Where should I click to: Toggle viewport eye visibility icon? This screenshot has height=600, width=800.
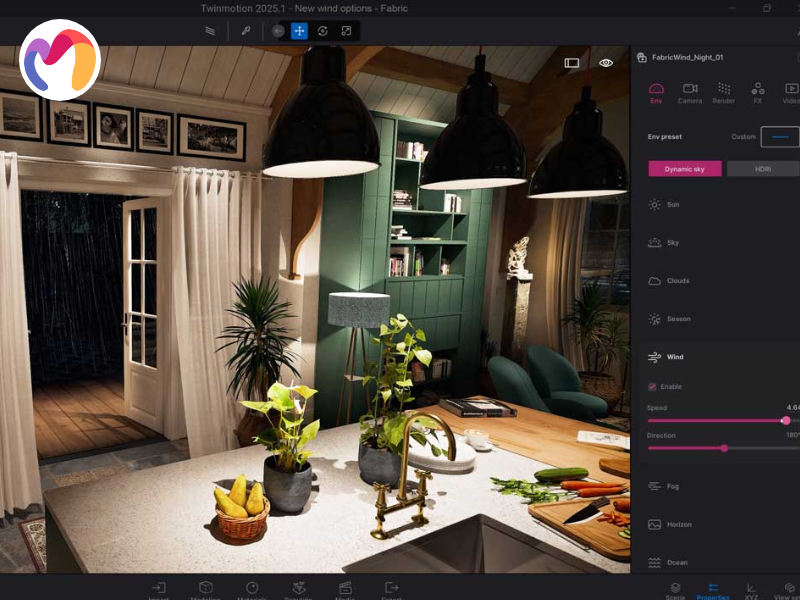click(x=606, y=62)
